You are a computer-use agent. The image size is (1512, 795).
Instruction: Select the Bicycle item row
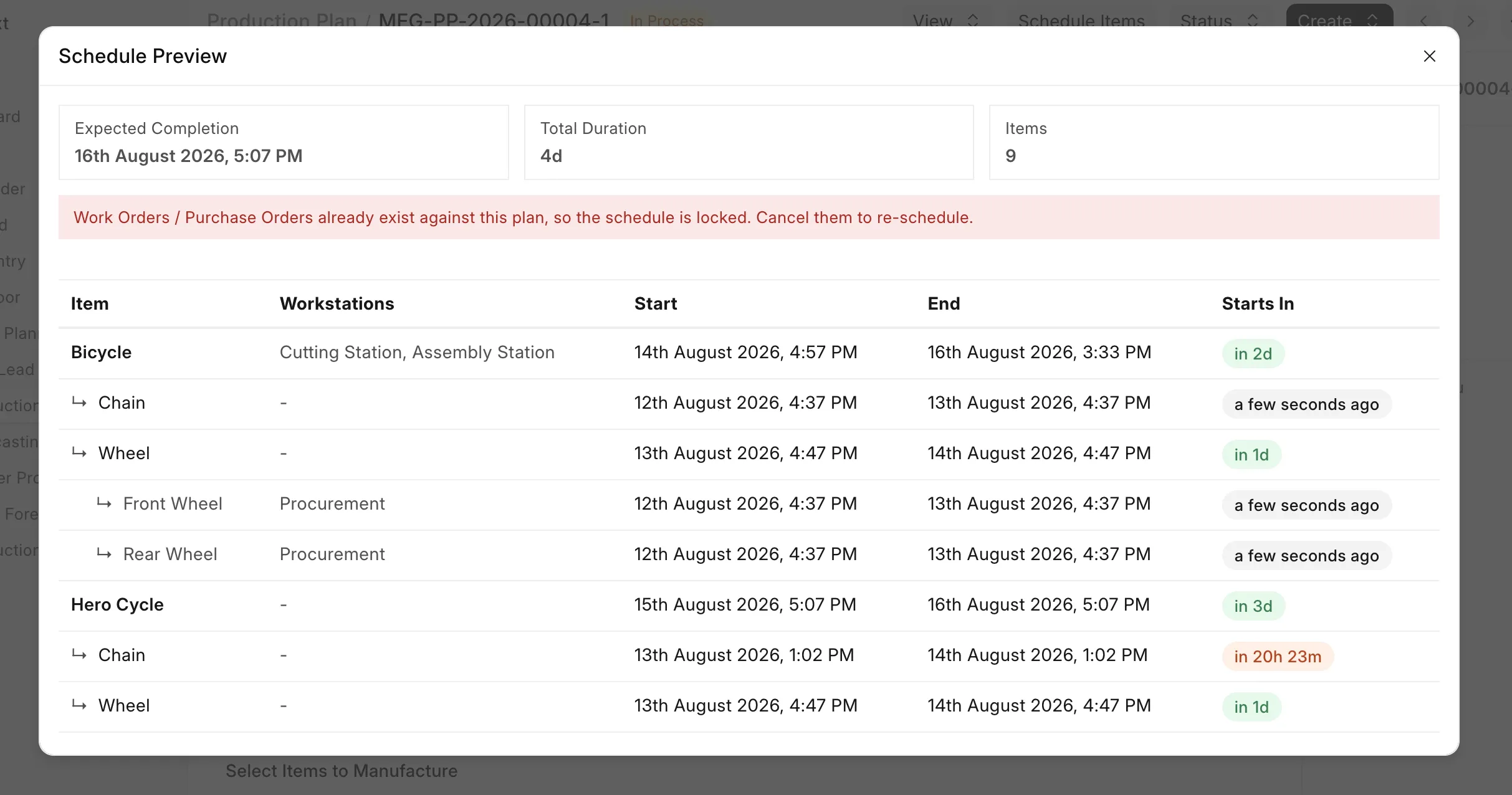(749, 353)
